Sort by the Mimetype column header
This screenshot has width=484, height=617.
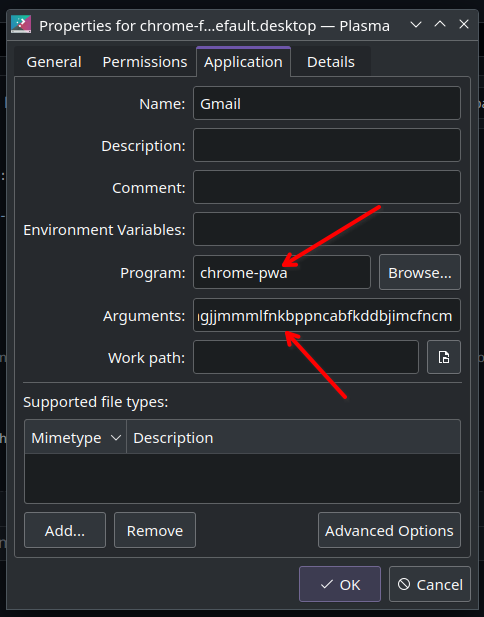point(75,437)
